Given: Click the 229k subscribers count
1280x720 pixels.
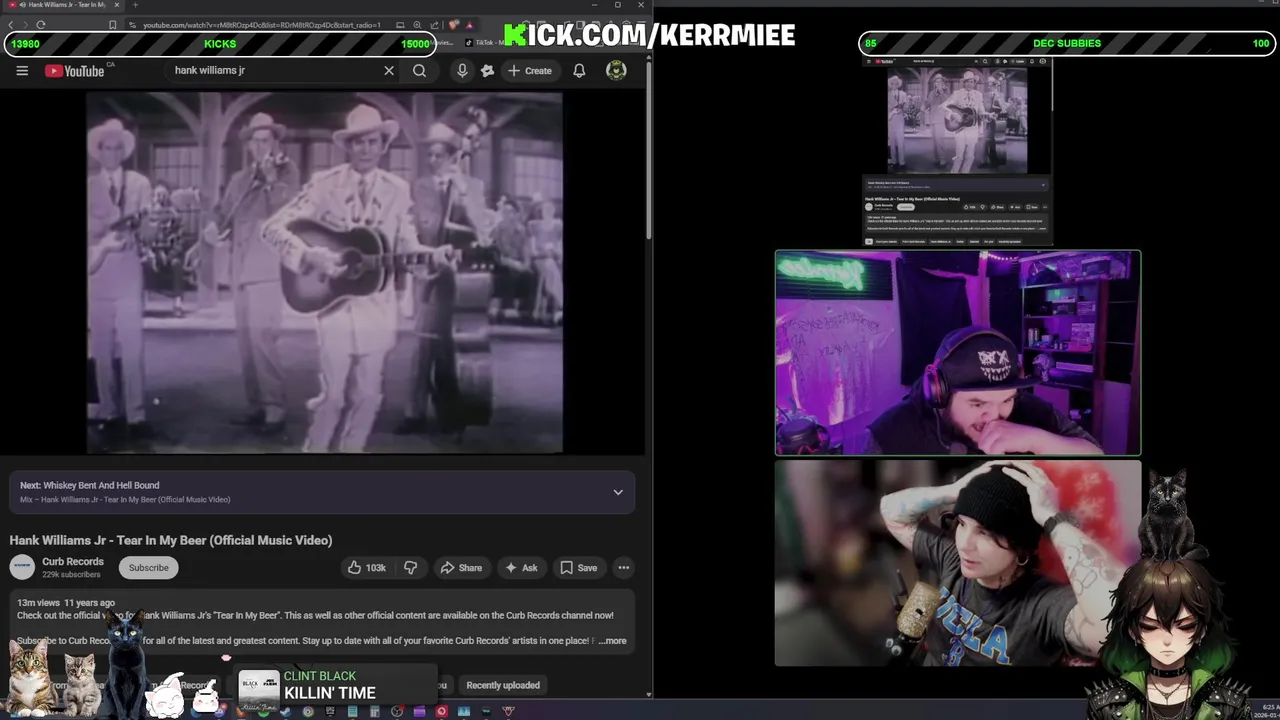Looking at the screenshot, I should coord(71,575).
